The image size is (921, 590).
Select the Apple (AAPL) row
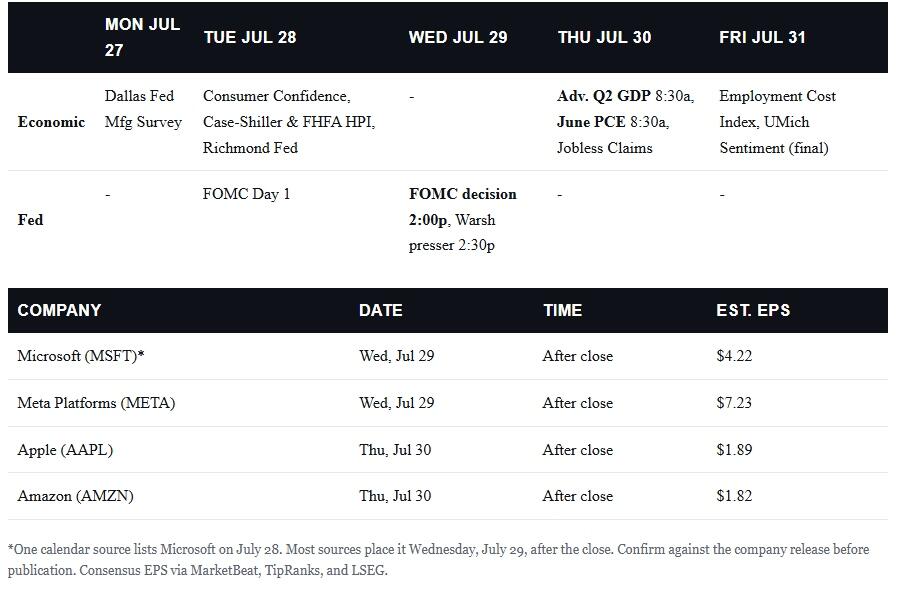click(448, 450)
